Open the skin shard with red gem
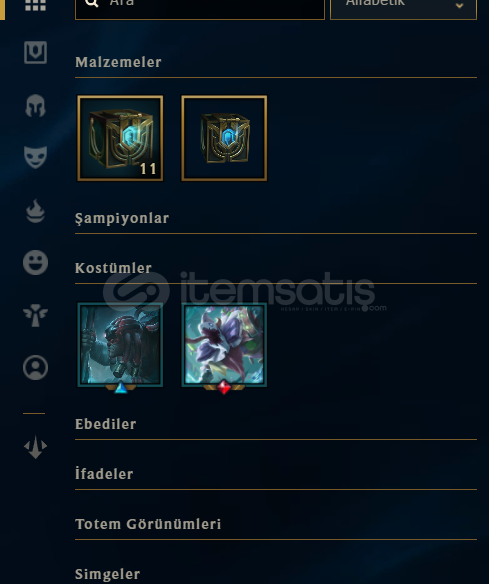Image resolution: width=489 pixels, height=584 pixels. (224, 345)
